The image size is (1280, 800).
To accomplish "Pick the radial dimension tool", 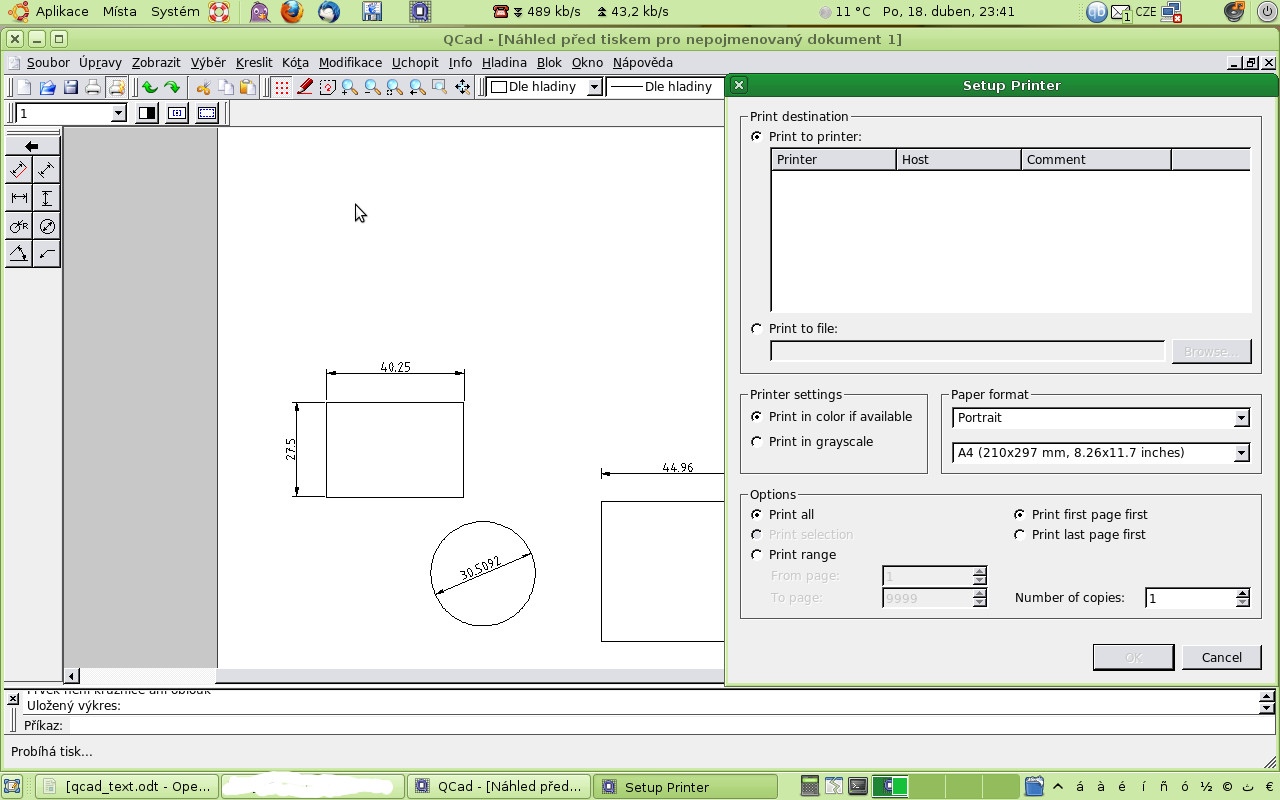I will point(19,226).
